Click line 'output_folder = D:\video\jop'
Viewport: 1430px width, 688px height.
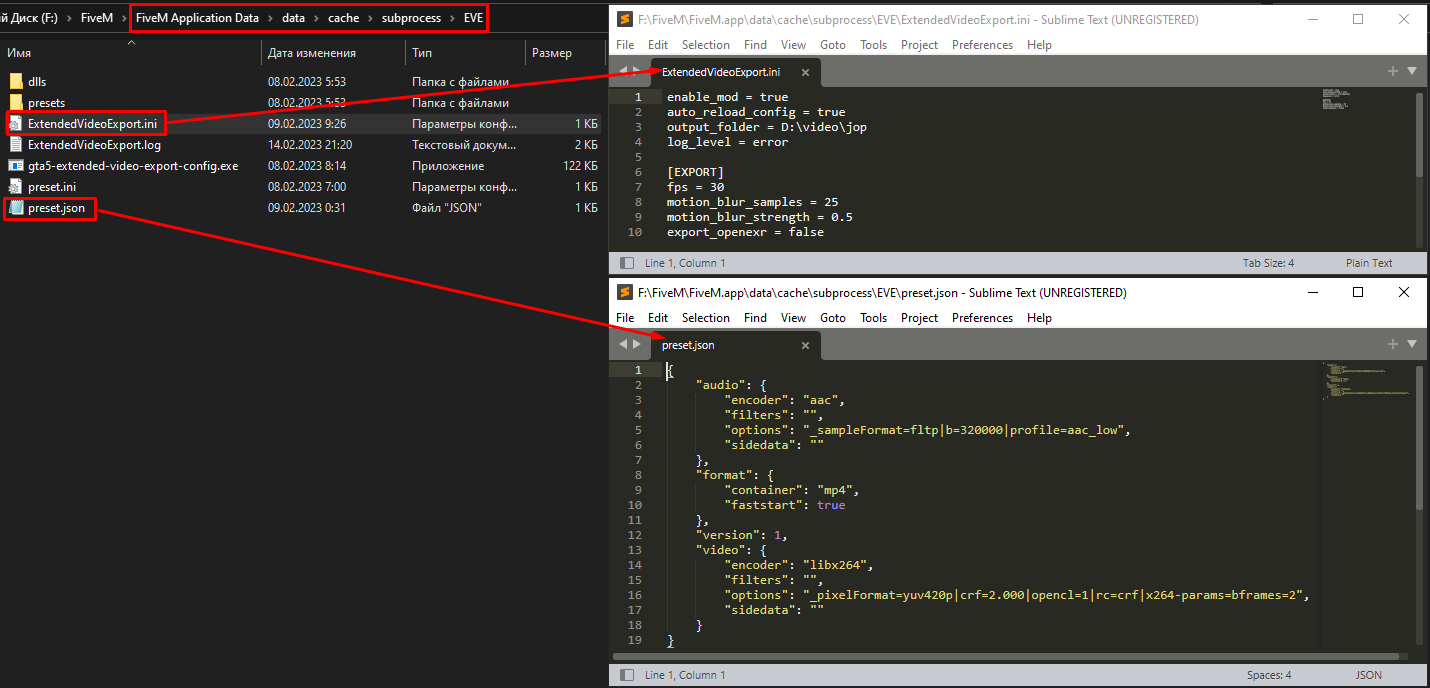[768, 127]
